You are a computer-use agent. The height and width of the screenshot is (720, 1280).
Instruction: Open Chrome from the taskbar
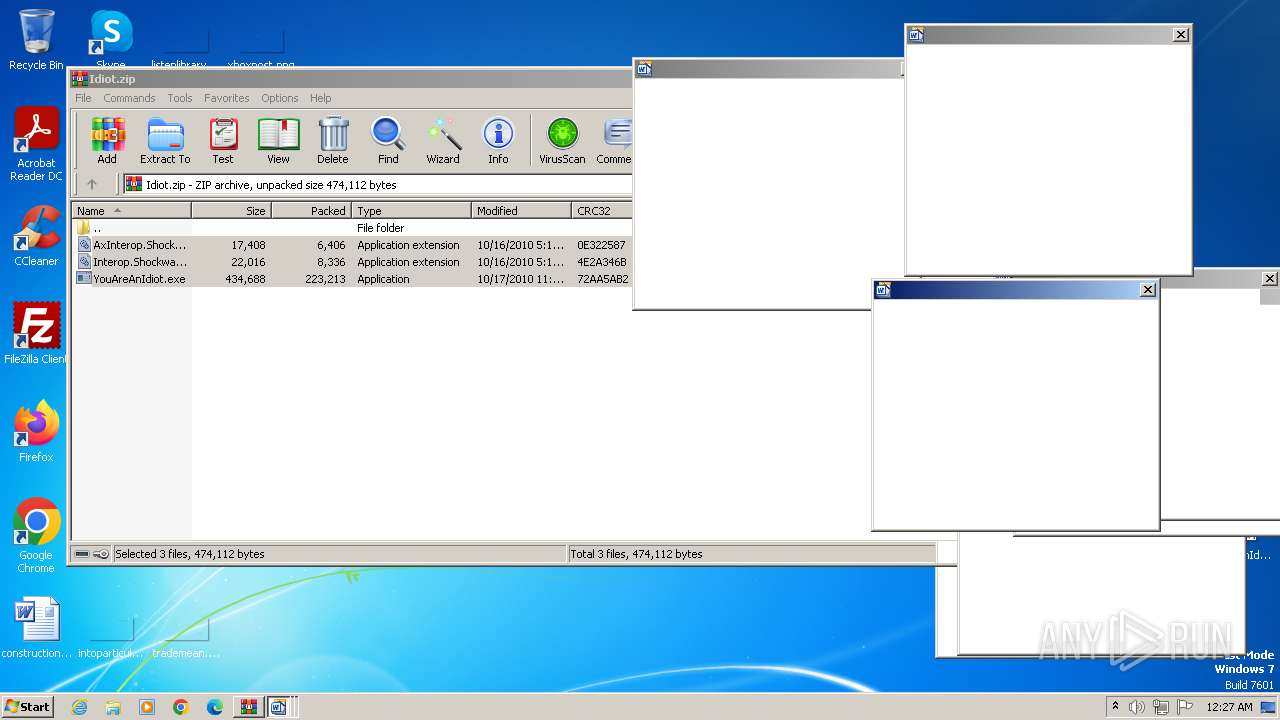coord(180,707)
